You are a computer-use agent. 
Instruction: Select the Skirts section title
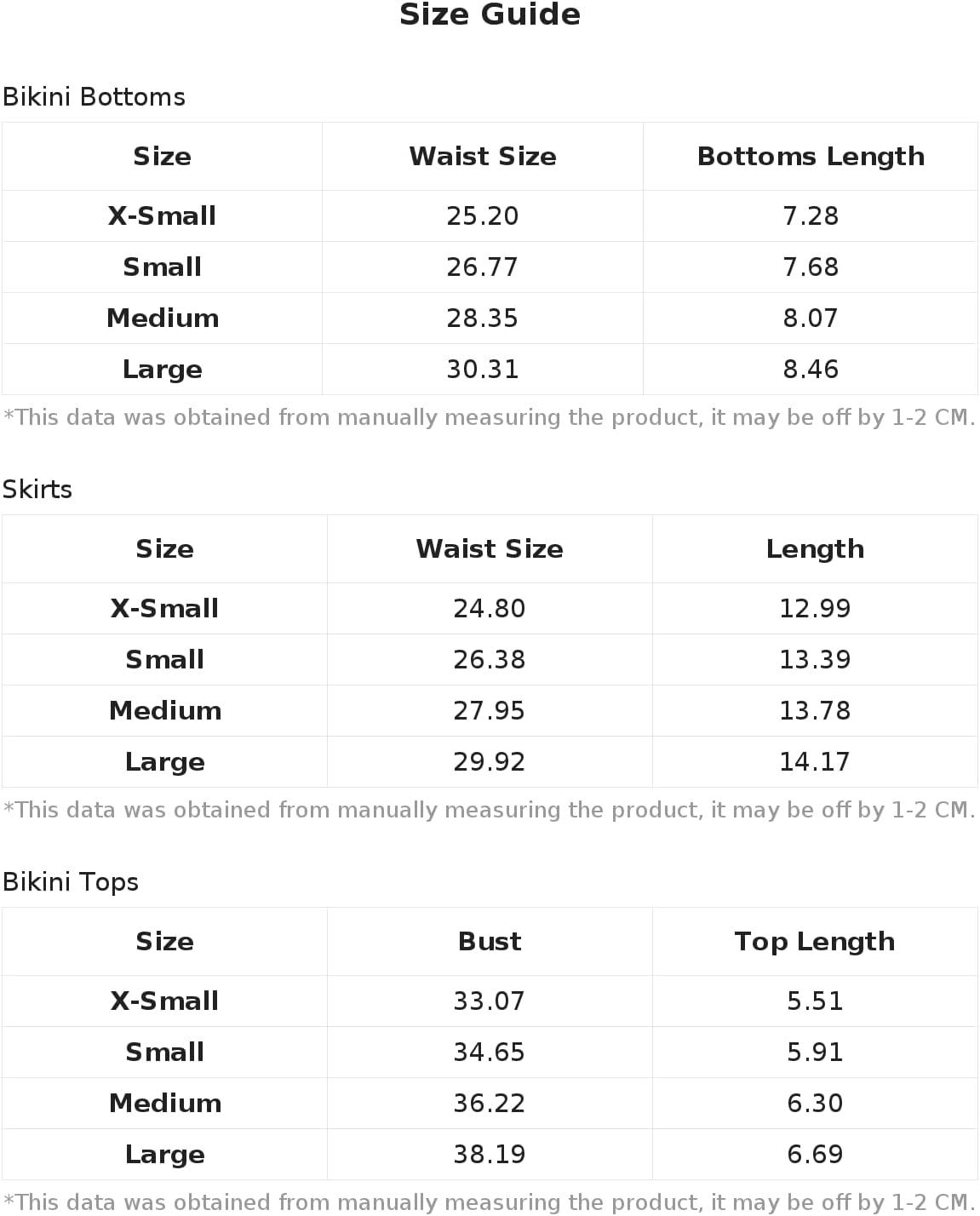coord(37,490)
